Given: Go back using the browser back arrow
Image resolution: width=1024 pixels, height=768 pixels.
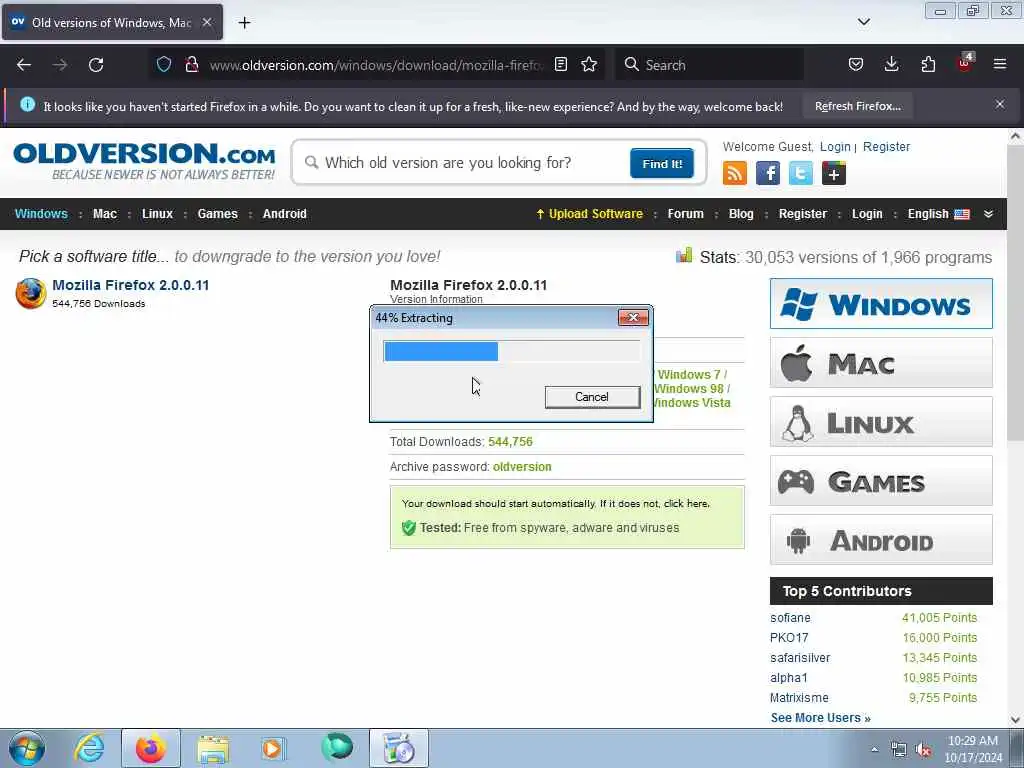Looking at the screenshot, I should pyautogui.click(x=24, y=65).
